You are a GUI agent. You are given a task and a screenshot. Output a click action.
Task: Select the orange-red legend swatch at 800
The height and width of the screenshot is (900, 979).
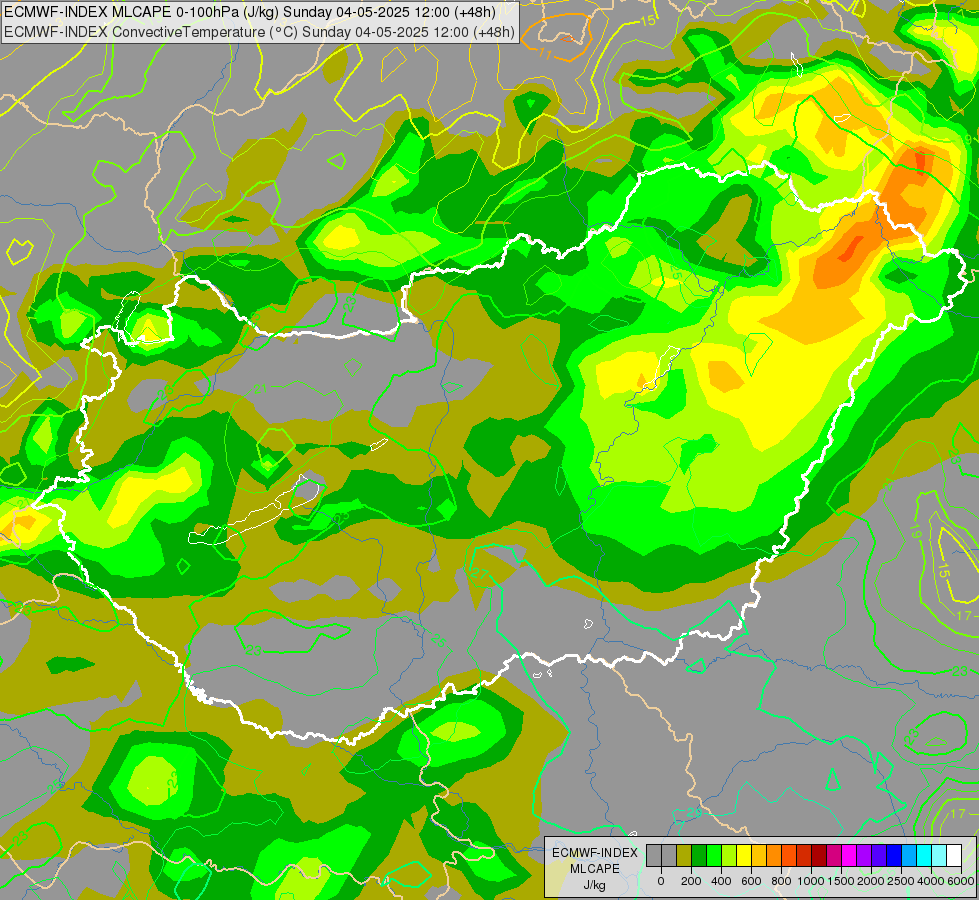[x=789, y=855]
